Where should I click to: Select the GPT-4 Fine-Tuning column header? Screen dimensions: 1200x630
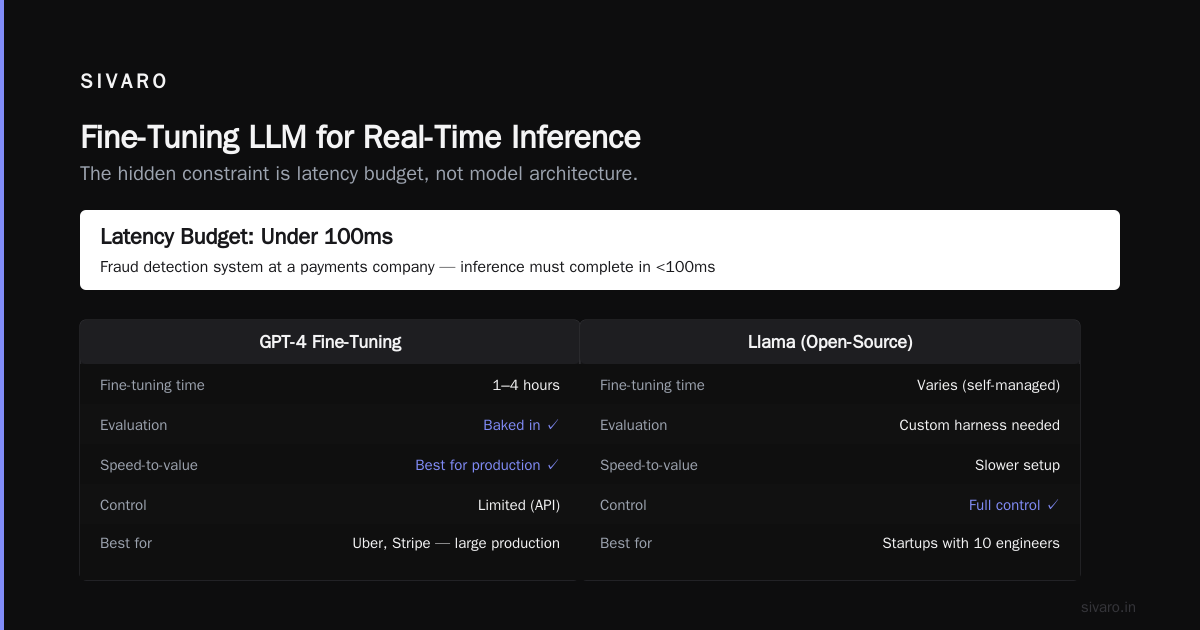point(330,342)
